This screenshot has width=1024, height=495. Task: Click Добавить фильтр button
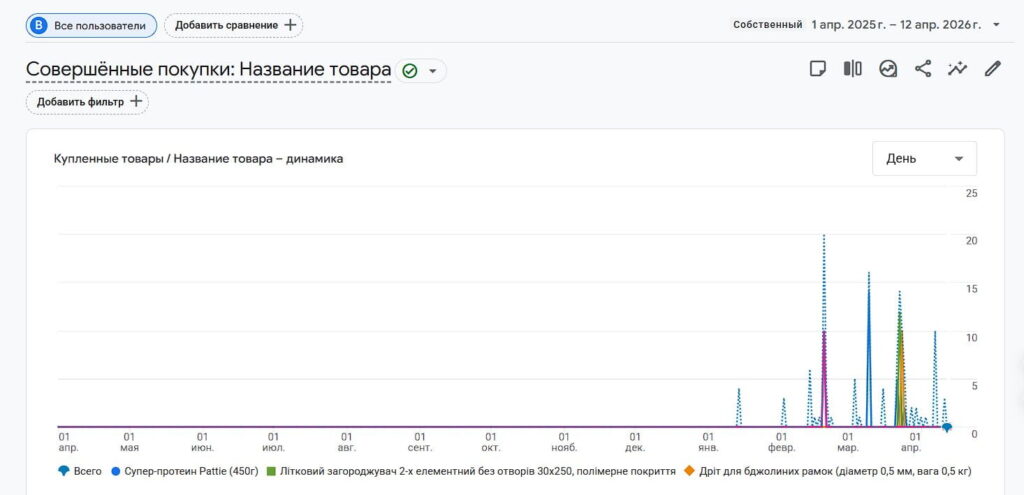pyautogui.click(x=87, y=102)
